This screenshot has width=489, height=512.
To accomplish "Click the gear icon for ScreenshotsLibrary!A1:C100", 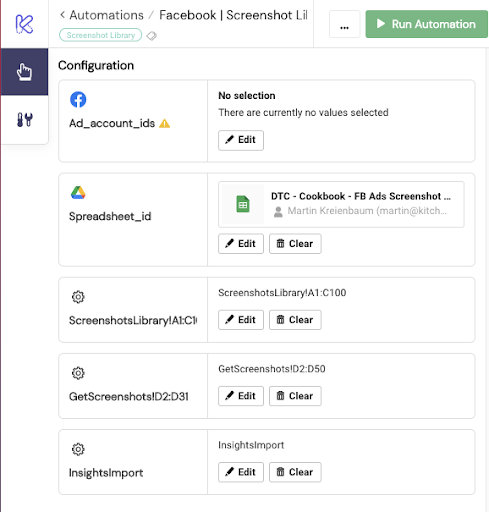I will (78, 297).
